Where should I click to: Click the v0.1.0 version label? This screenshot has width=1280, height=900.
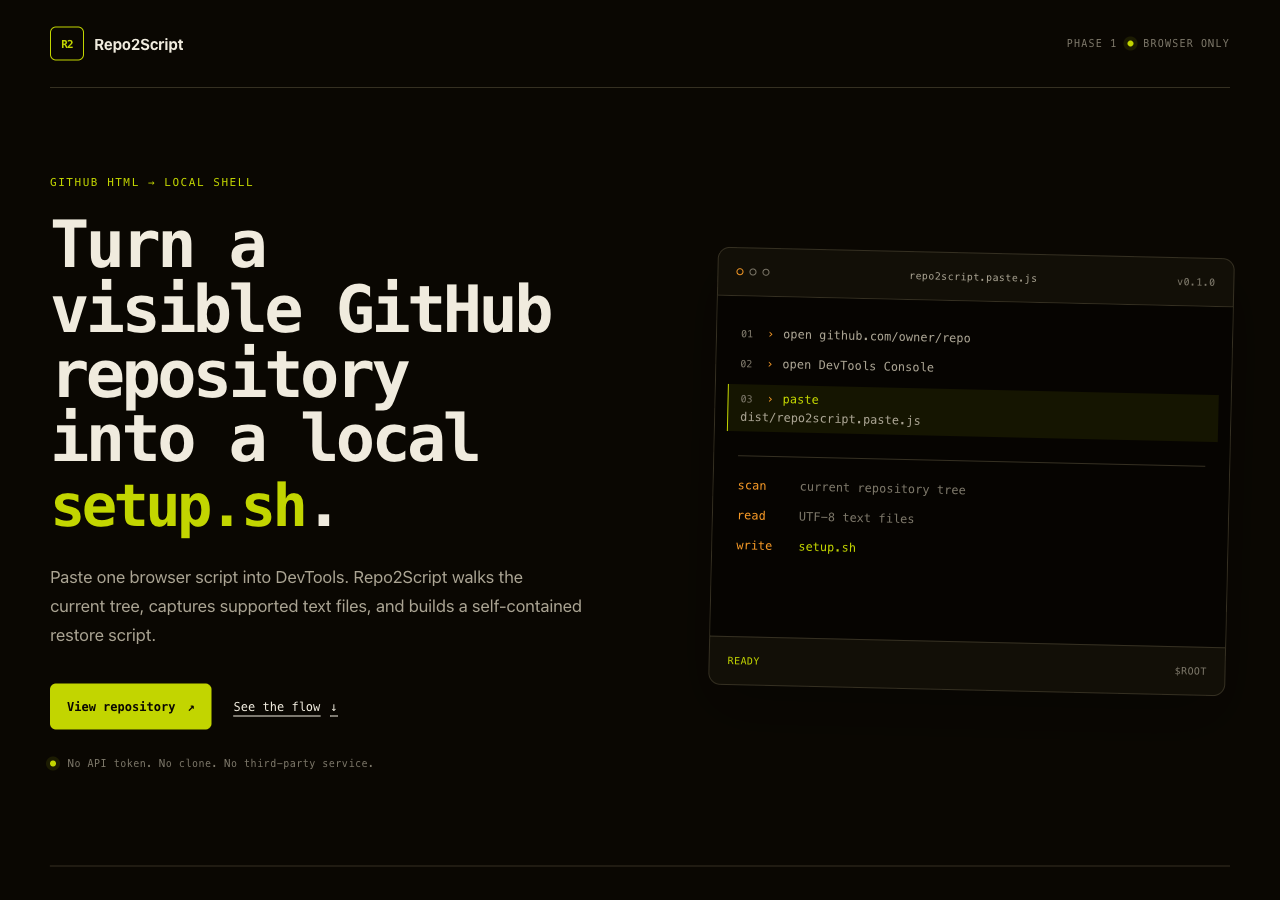click(x=1196, y=282)
